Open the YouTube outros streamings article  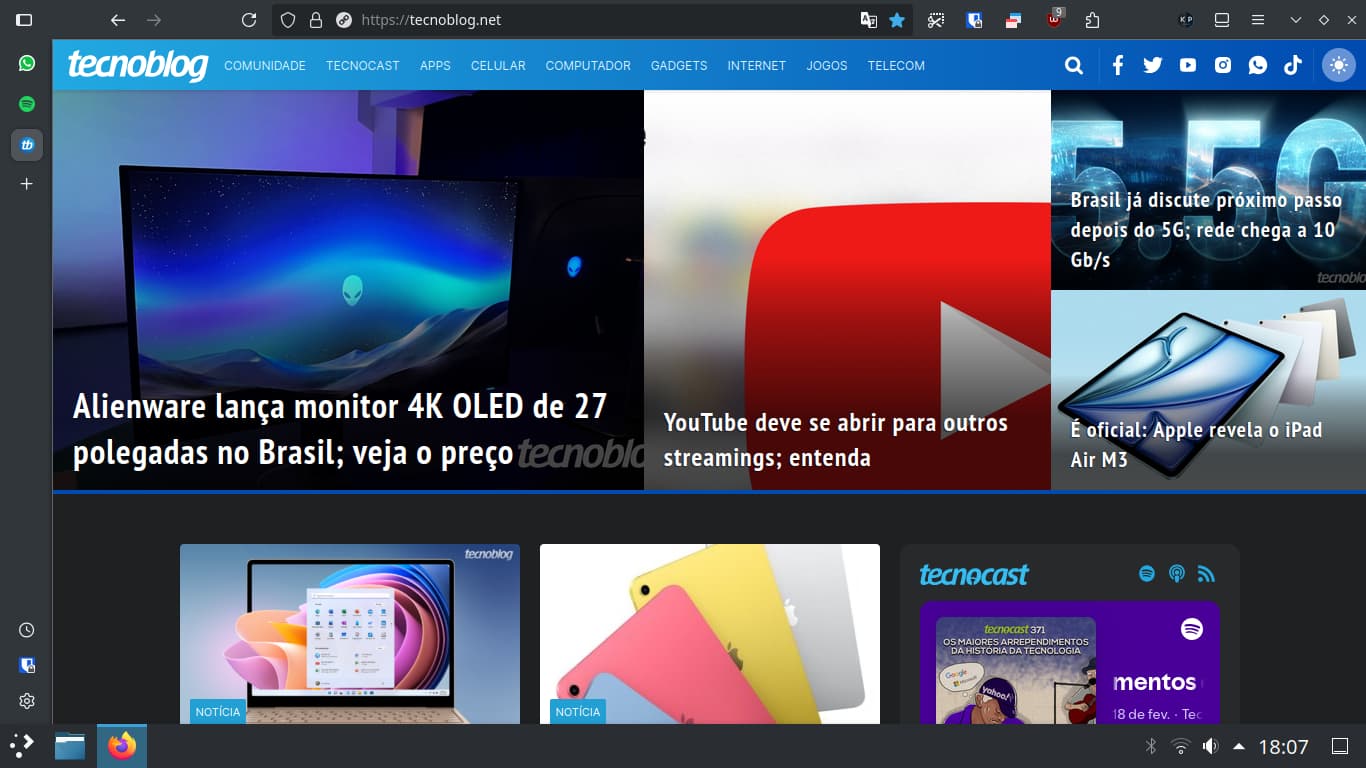(x=847, y=290)
